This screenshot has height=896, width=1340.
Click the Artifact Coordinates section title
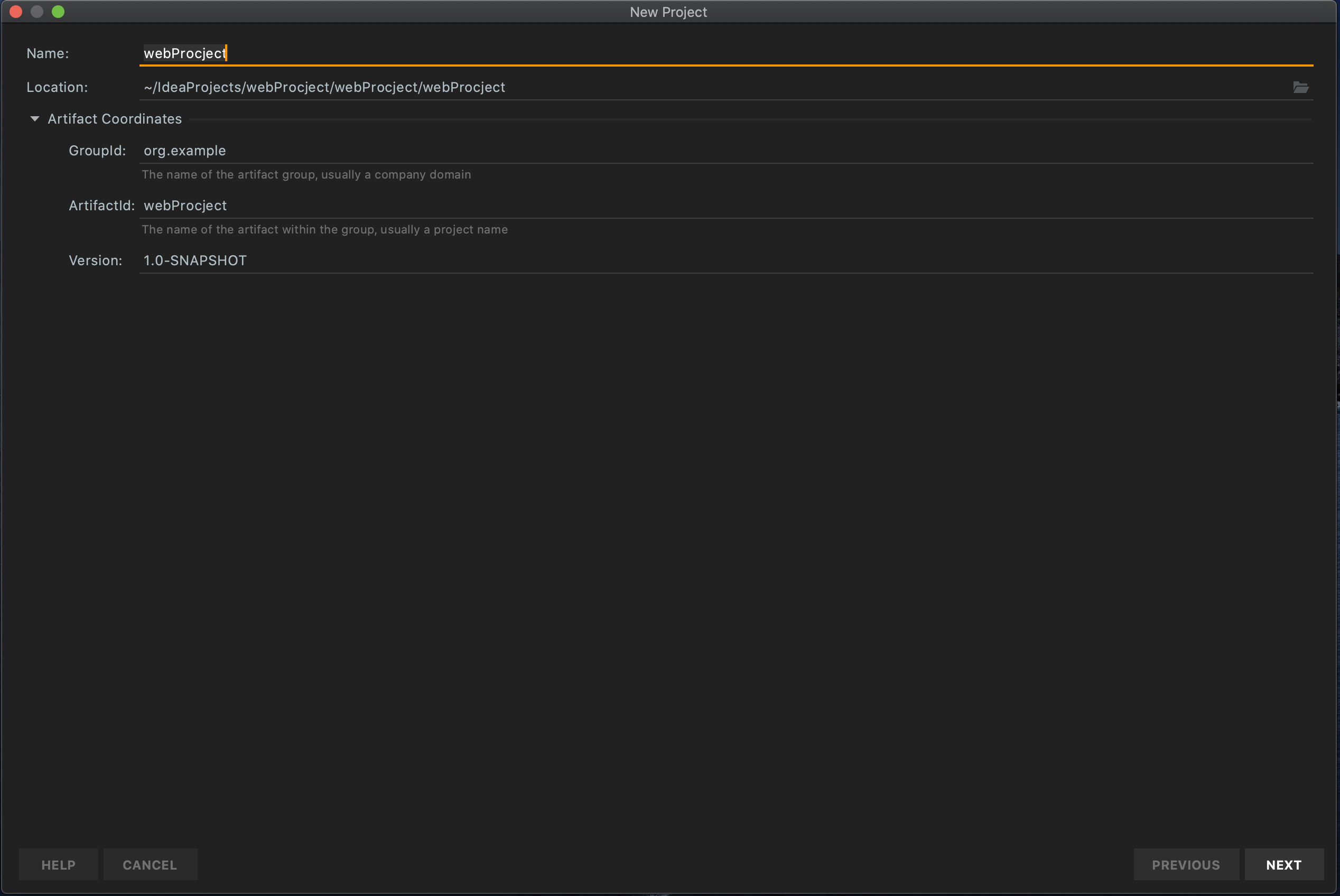pos(114,119)
